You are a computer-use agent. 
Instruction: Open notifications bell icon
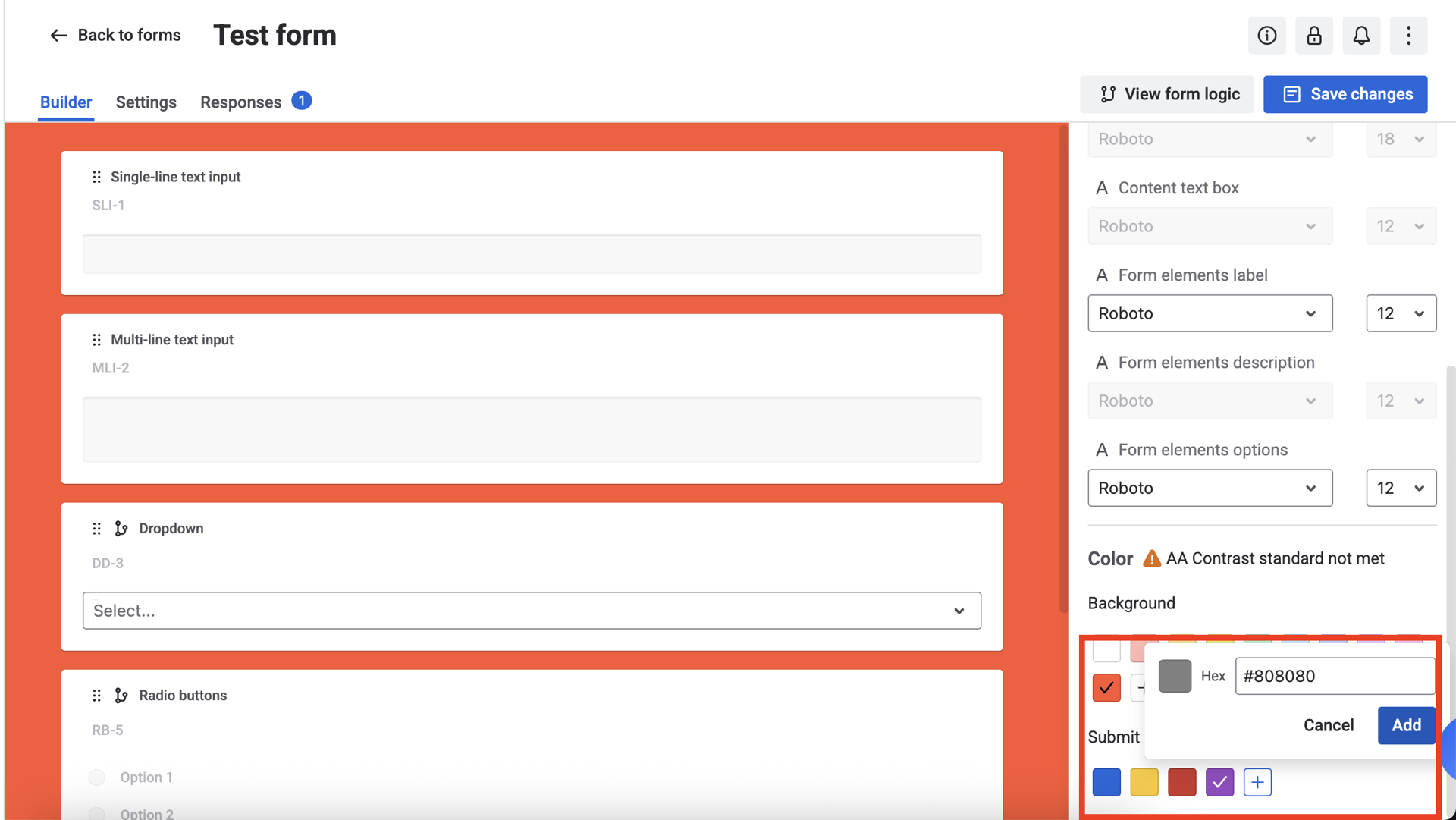click(x=1361, y=36)
